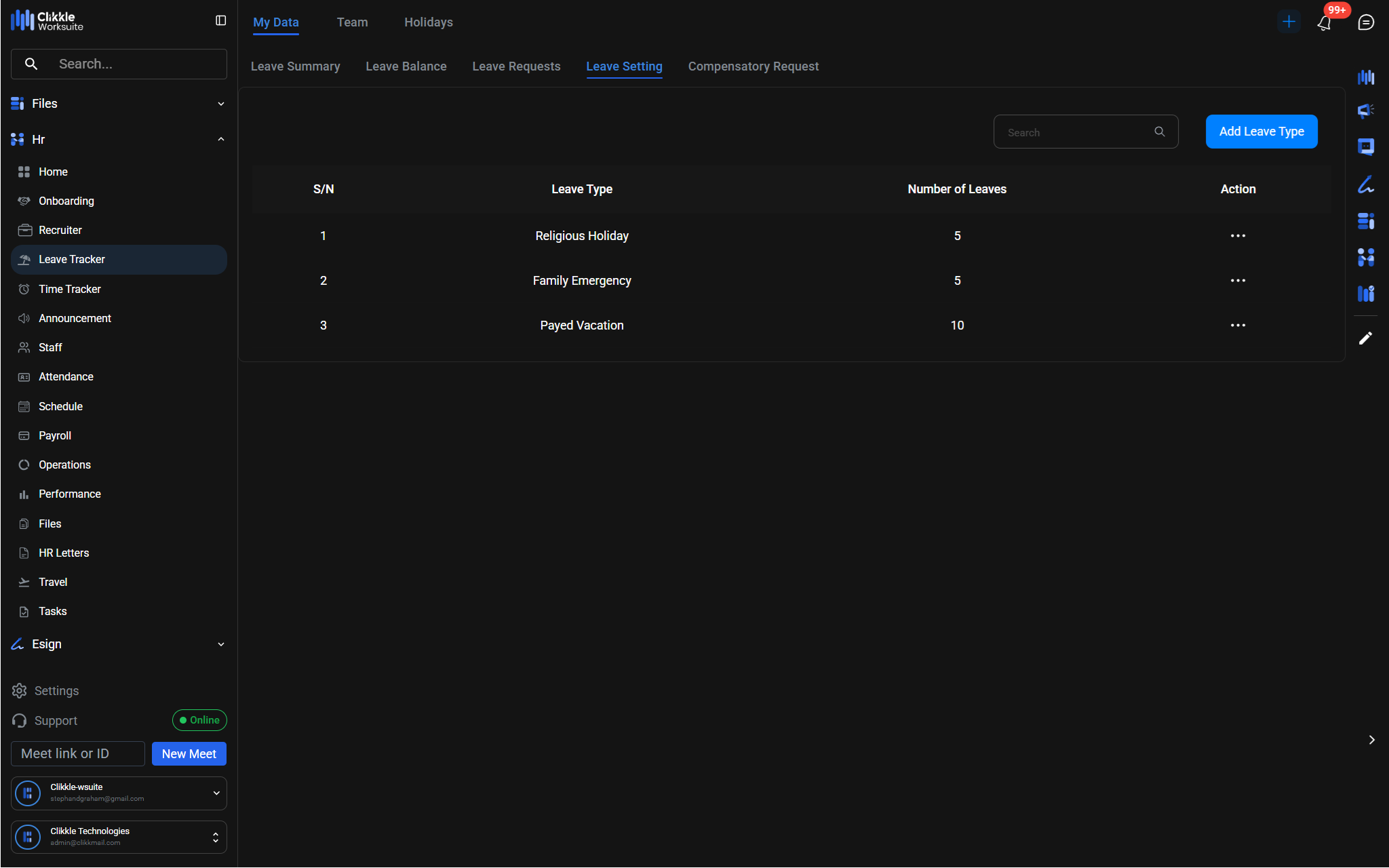Click the New Meet button

tap(189, 754)
